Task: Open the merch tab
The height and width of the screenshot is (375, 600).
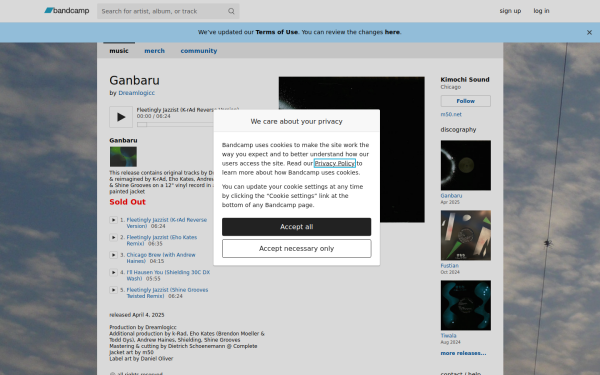Action: coord(155,51)
